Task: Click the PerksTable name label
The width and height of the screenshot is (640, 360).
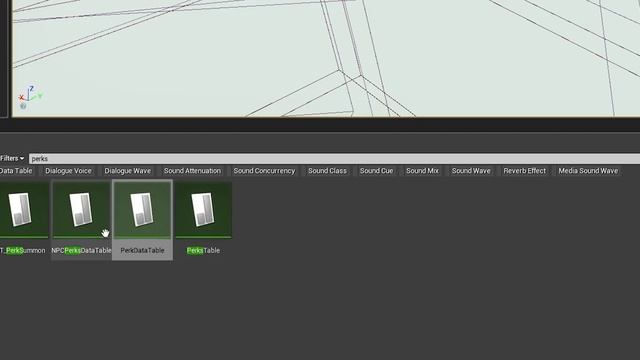Action: point(203,250)
